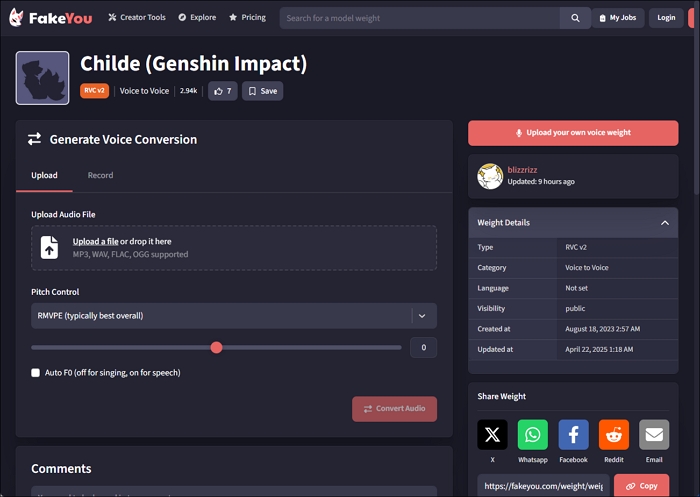The image size is (700, 497).
Task: Click the pitch slider handle
Action: tap(216, 348)
